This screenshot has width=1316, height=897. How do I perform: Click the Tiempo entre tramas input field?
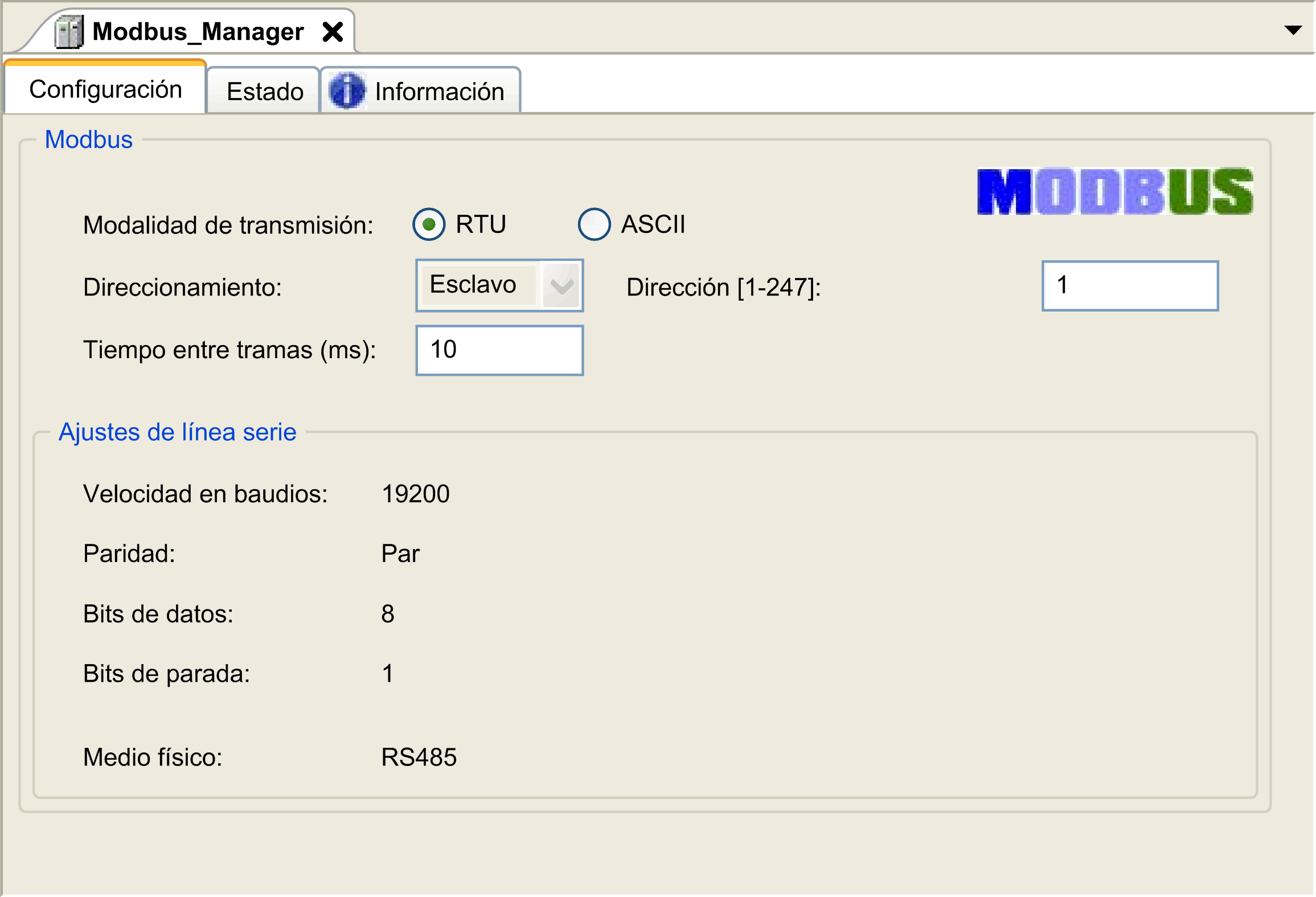click(499, 350)
